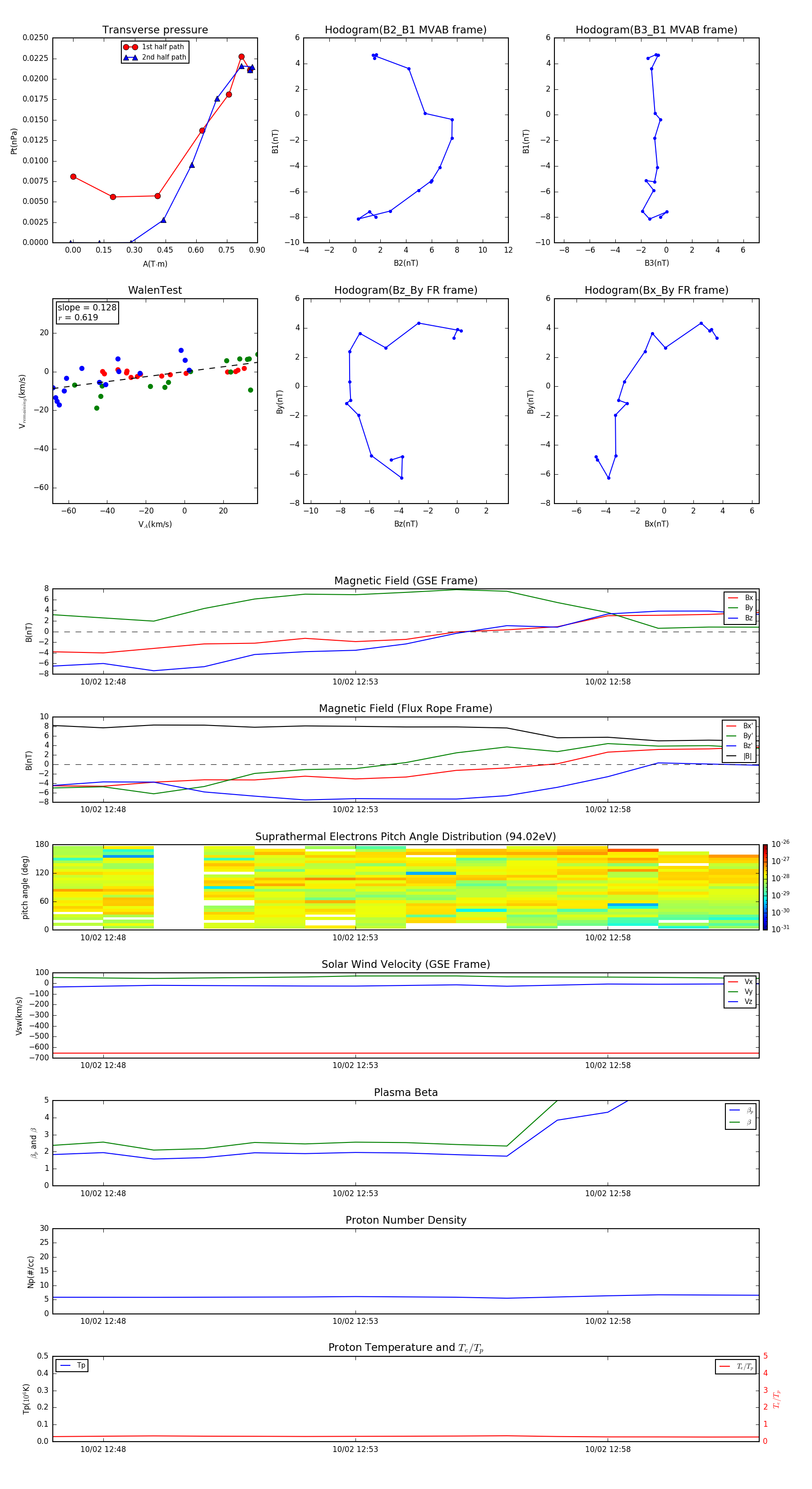Click the 'r = 0.619' annotation
Screen dimensions: 812x1489
tap(78, 317)
